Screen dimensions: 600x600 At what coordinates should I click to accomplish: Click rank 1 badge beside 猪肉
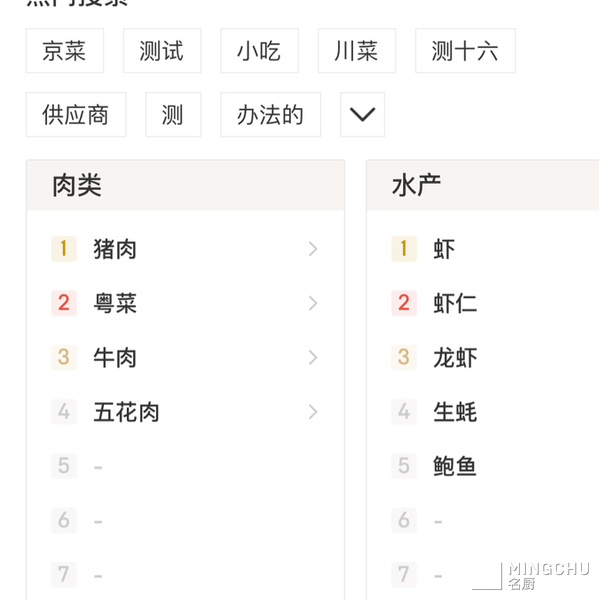64,249
